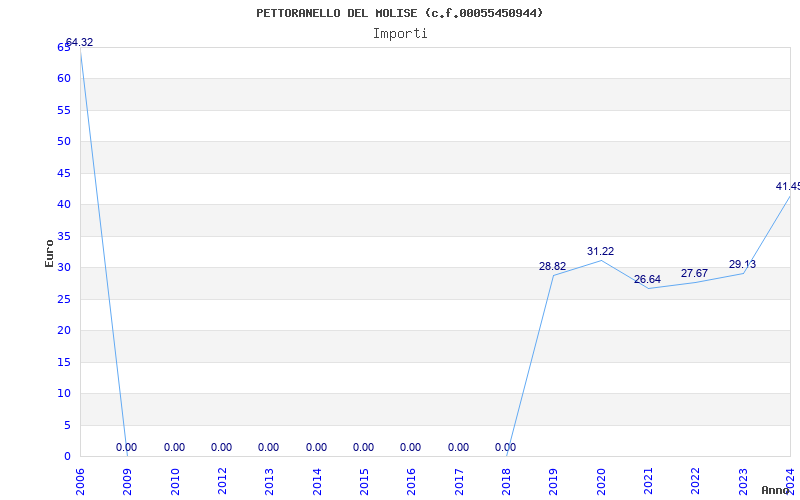Select the 0.00 value for year 2016
Image resolution: width=800 pixels, height=500 pixels.
[x=410, y=447]
